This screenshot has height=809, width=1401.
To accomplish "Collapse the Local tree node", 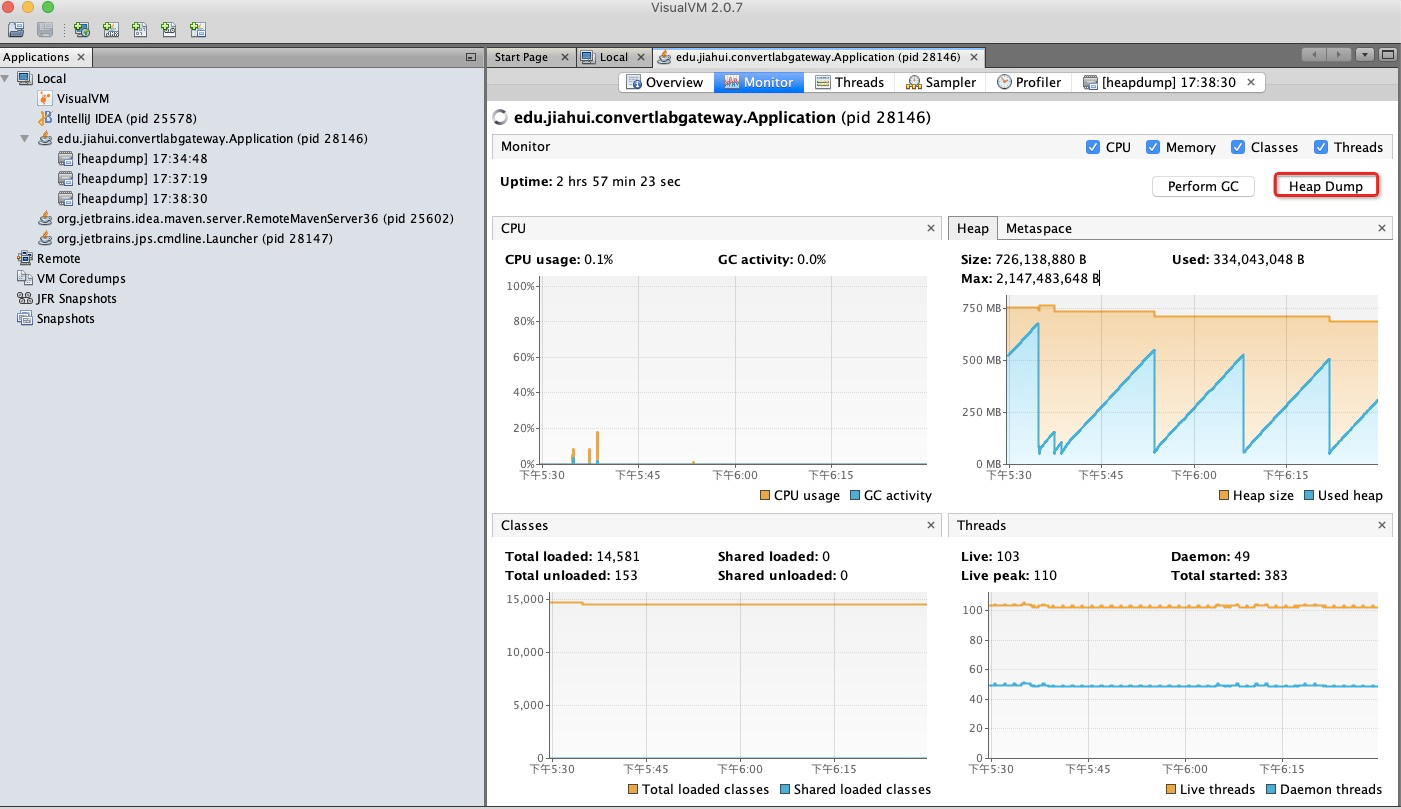I will click(x=7, y=78).
